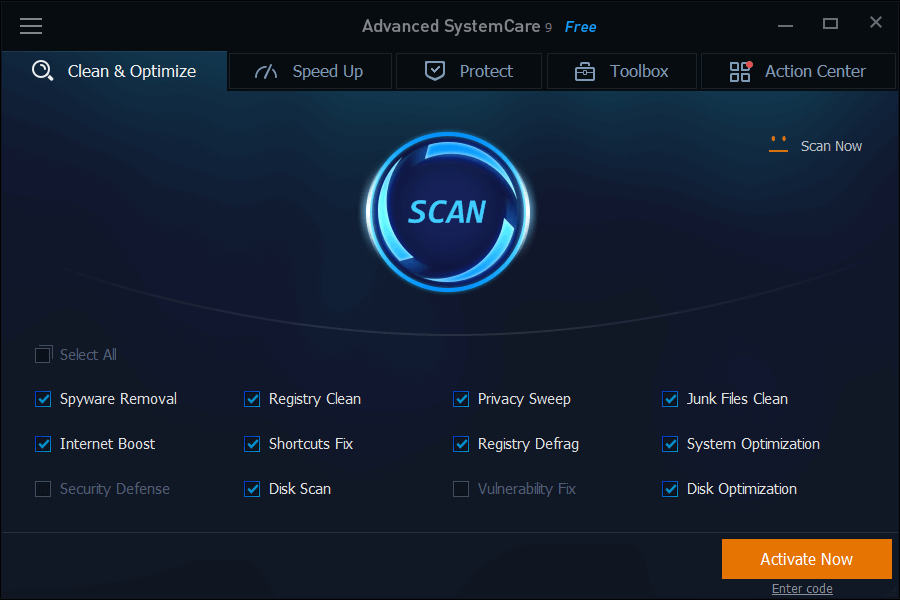This screenshot has height=600, width=900.
Task: Enable Vulnerability Fix checkbox
Action: pyautogui.click(x=461, y=489)
